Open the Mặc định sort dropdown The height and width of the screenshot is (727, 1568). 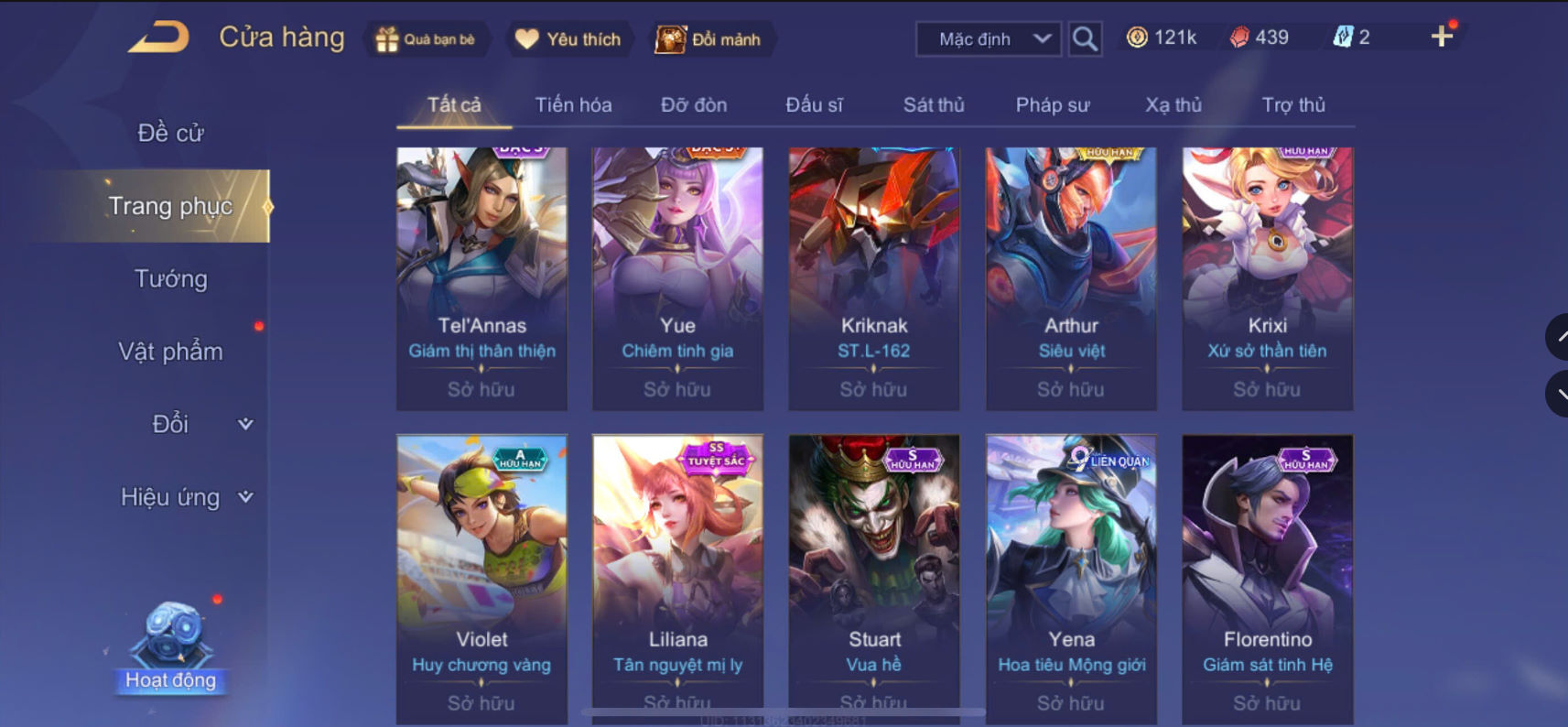pyautogui.click(x=989, y=39)
